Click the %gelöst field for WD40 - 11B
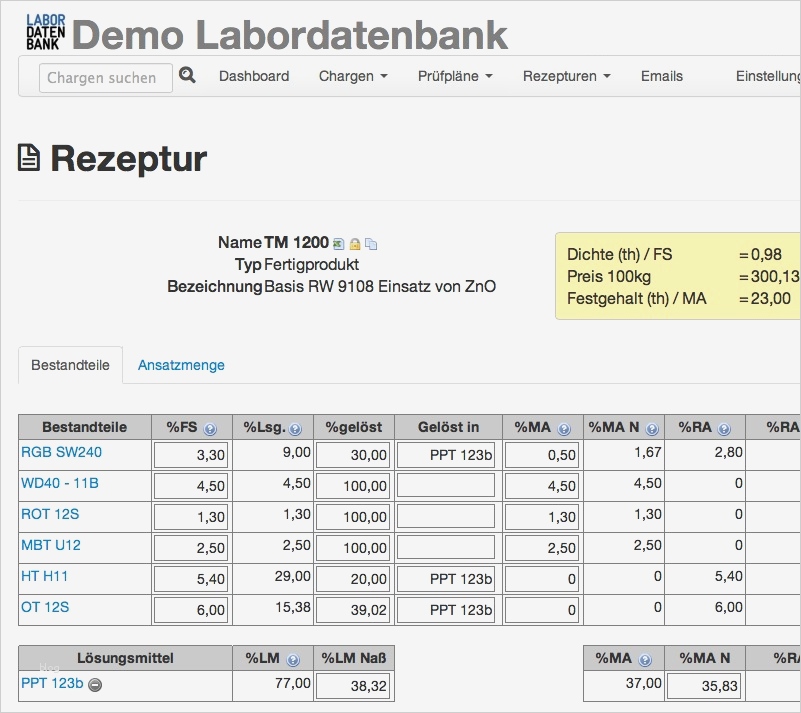Viewport: 801px width, 713px height. [353, 486]
